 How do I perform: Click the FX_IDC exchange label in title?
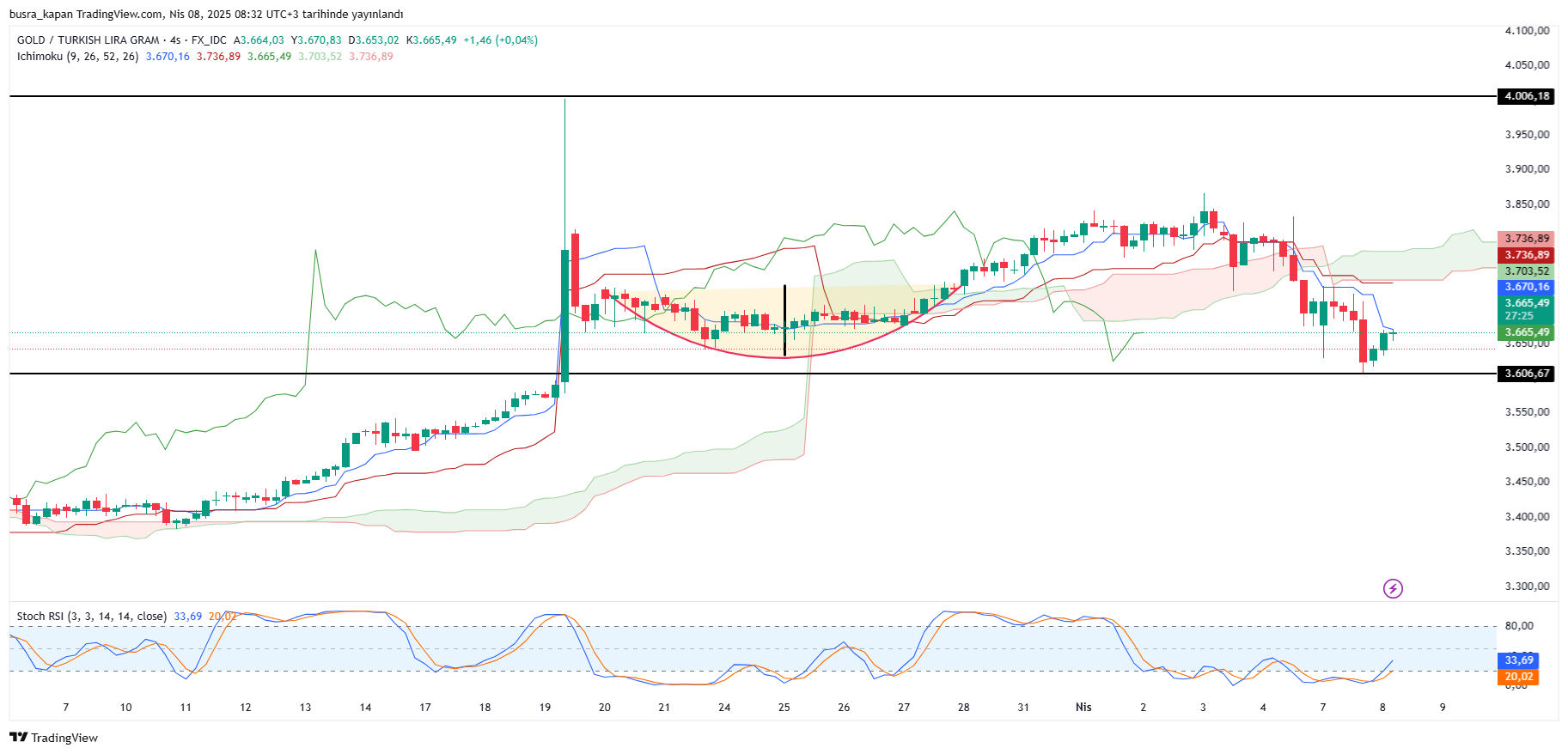[x=209, y=40]
